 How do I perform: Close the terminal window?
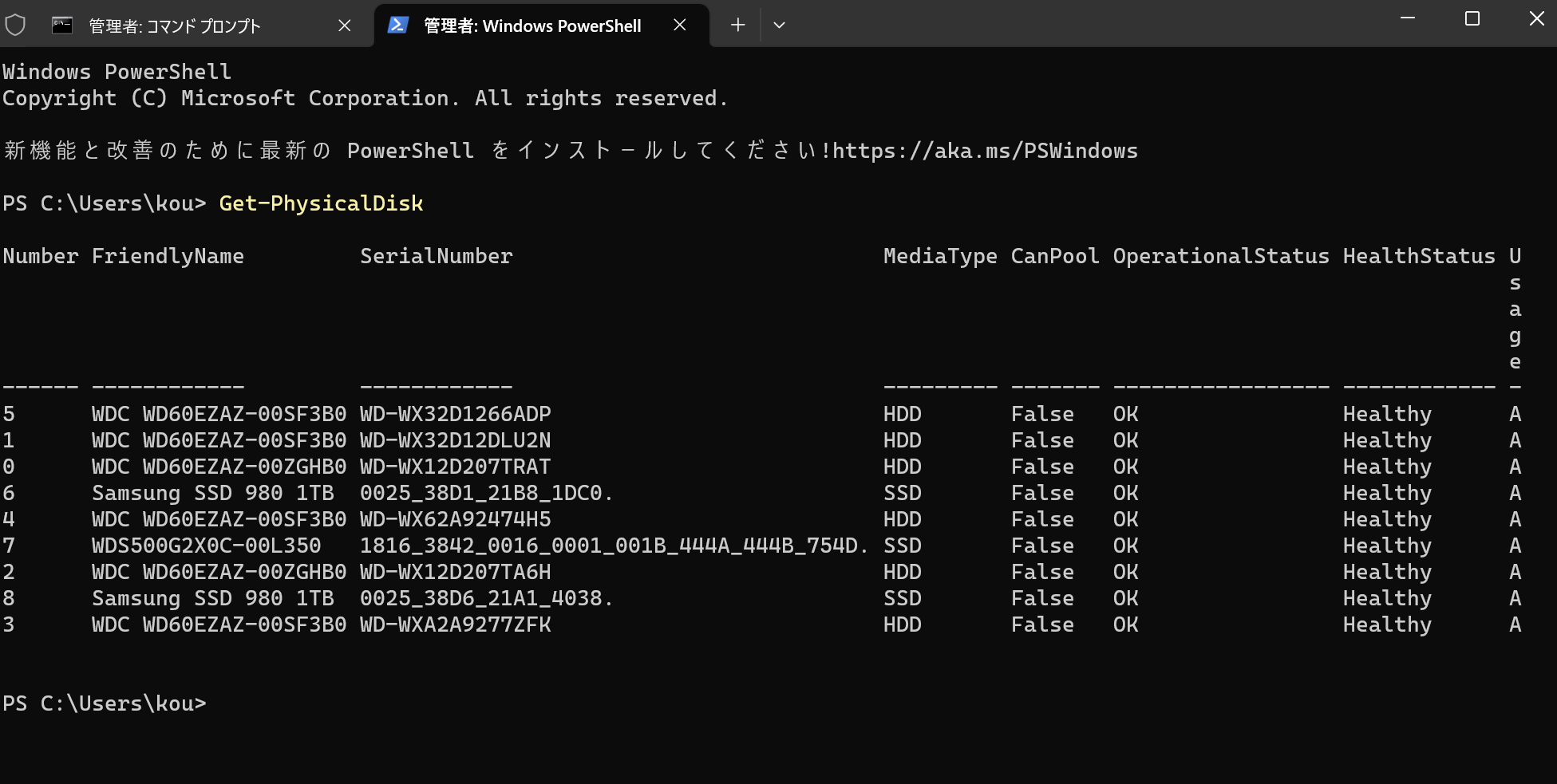click(1536, 18)
